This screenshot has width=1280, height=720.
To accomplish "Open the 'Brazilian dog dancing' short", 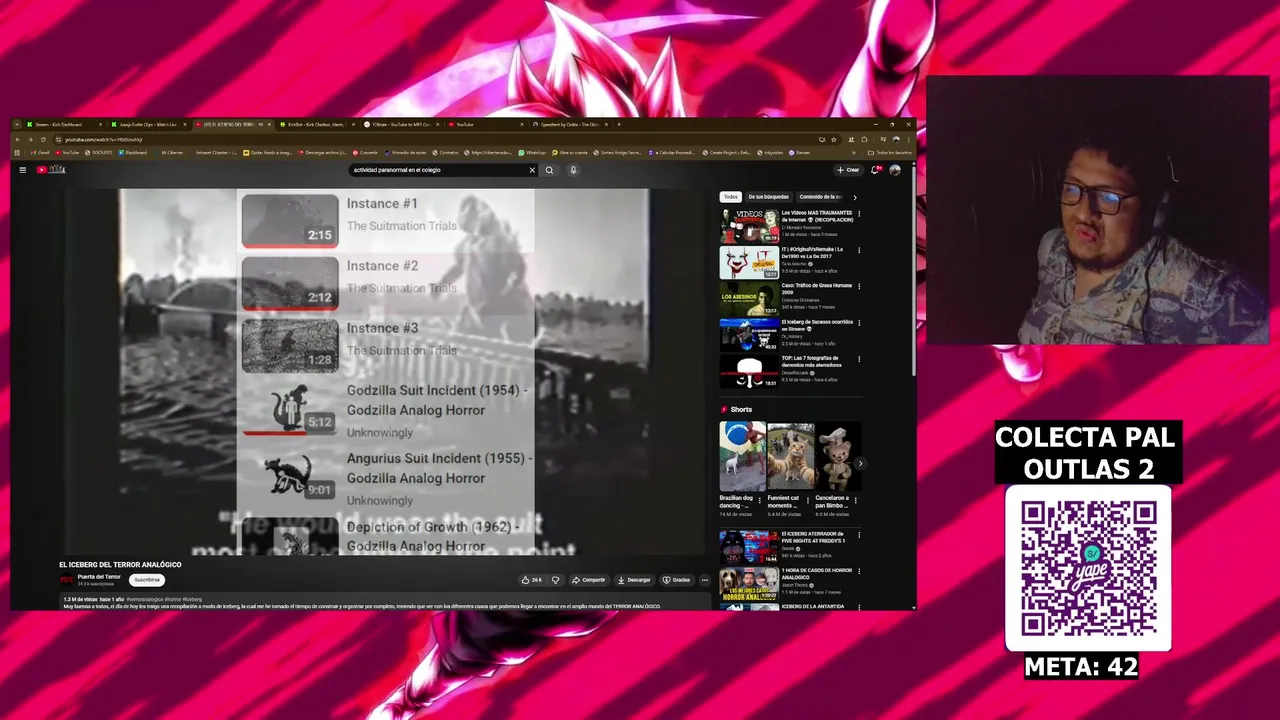I will pyautogui.click(x=742, y=456).
